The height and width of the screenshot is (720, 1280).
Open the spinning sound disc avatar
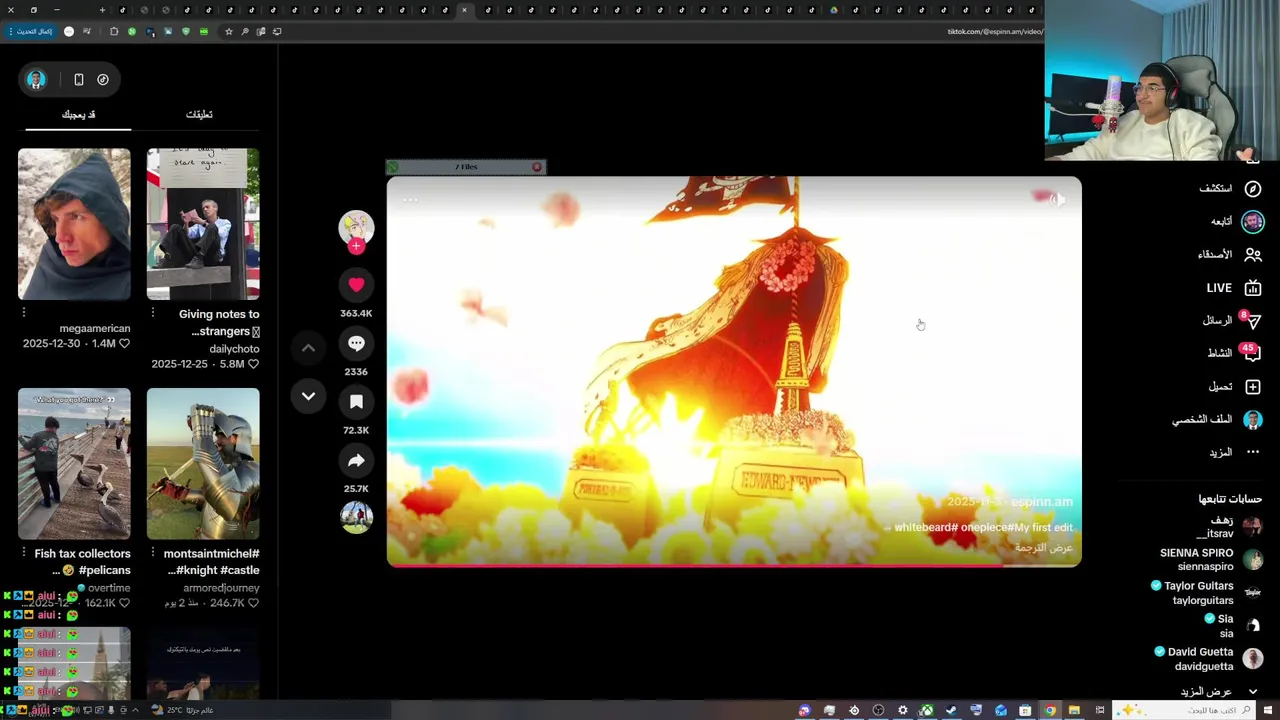point(356,517)
